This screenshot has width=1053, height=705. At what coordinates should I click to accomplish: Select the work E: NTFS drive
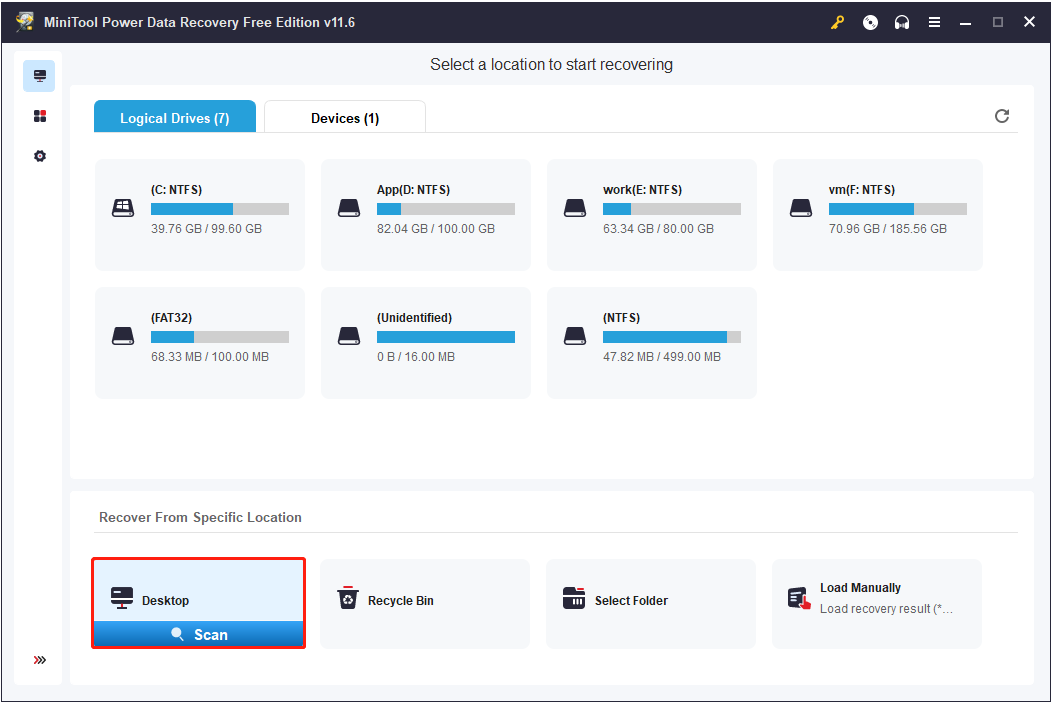point(651,214)
